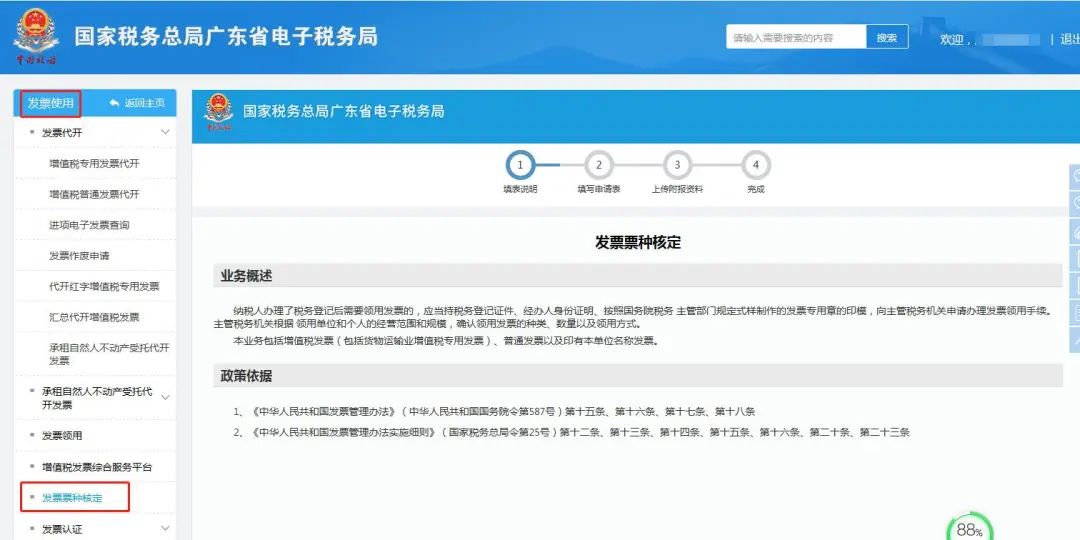Click the national tax emblem logo in the top header
The width and height of the screenshot is (1080, 540).
pos(36,37)
